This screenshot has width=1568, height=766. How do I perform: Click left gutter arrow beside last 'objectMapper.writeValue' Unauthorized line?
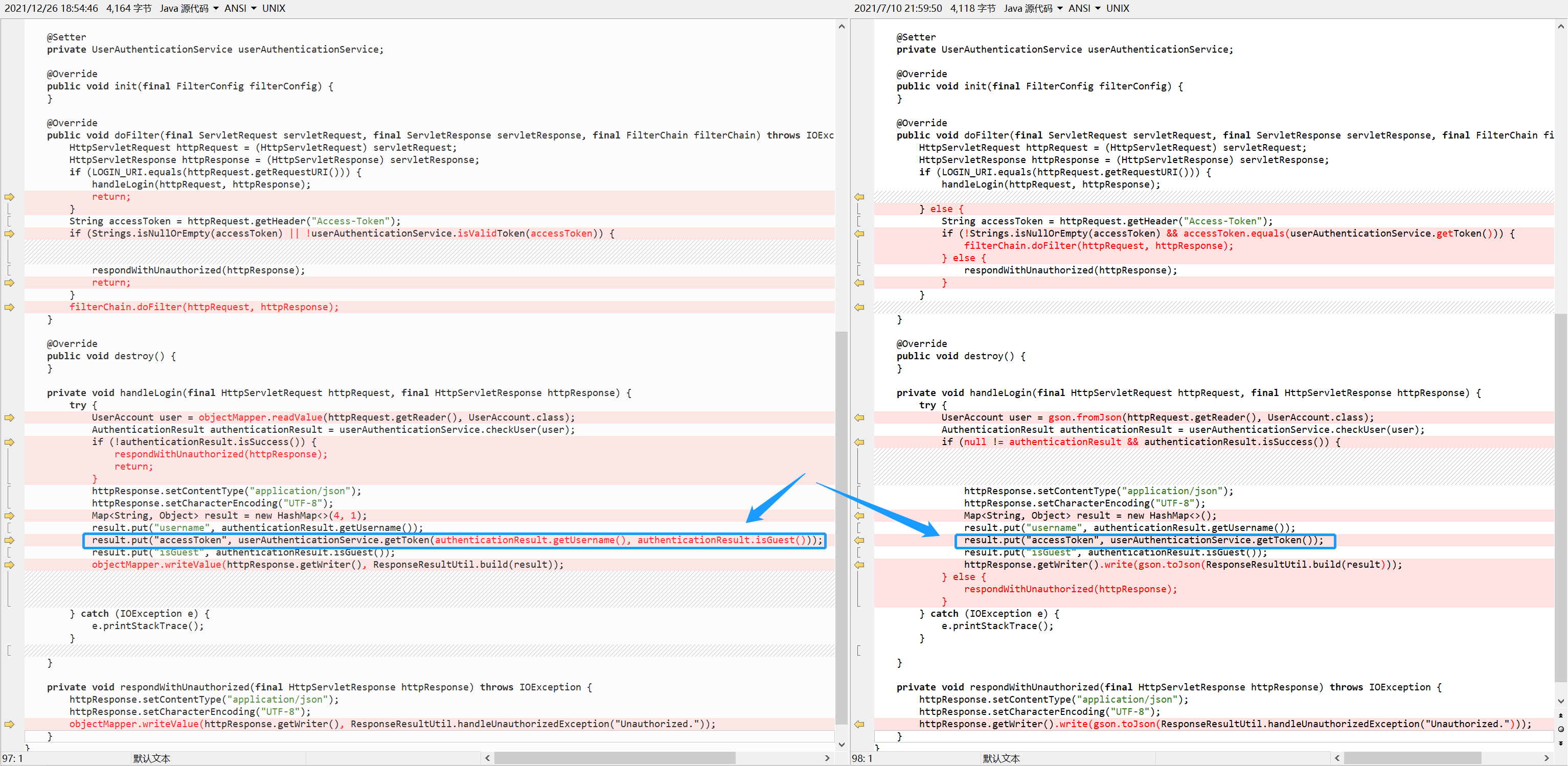(x=9, y=724)
